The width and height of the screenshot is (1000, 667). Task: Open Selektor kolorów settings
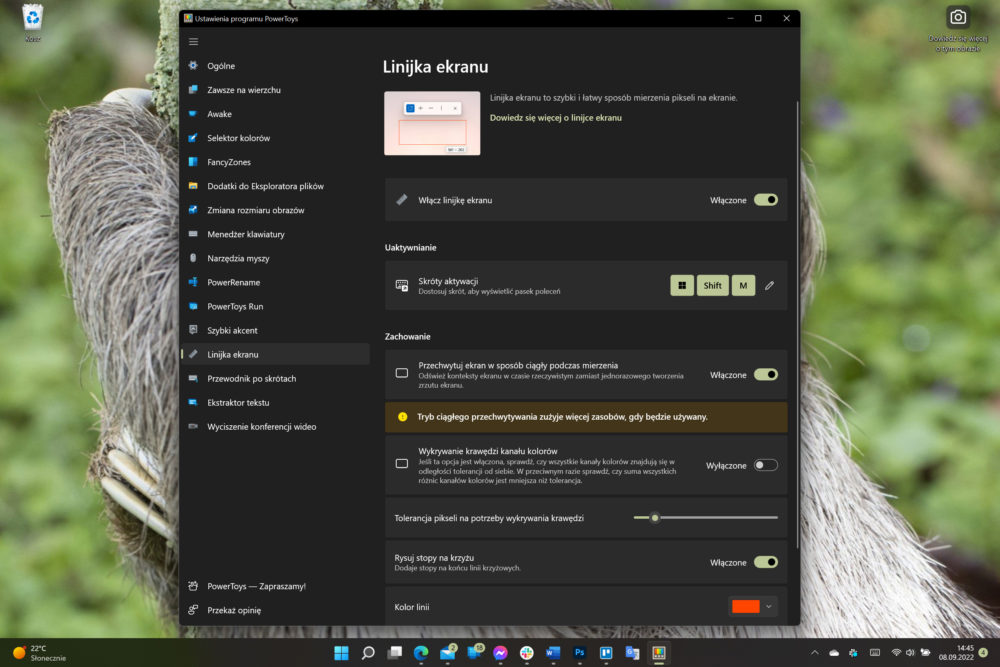pos(276,138)
